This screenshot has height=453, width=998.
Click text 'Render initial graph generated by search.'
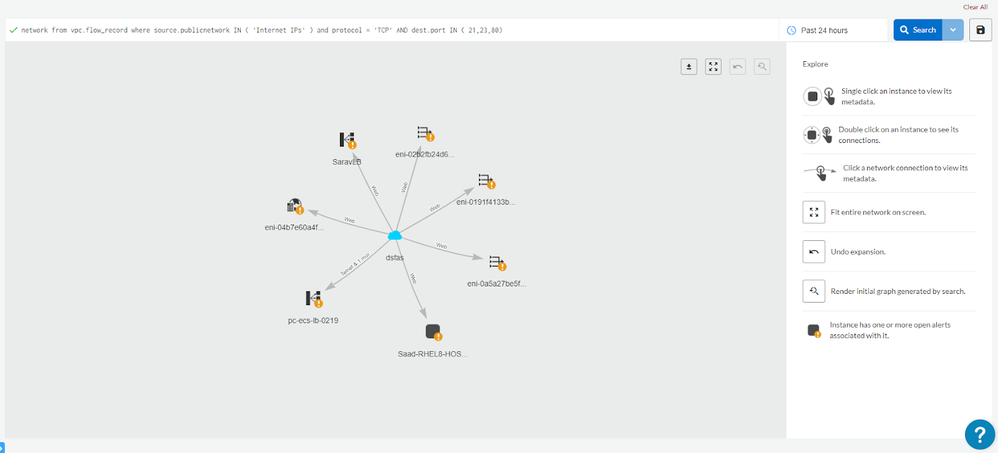898,291
